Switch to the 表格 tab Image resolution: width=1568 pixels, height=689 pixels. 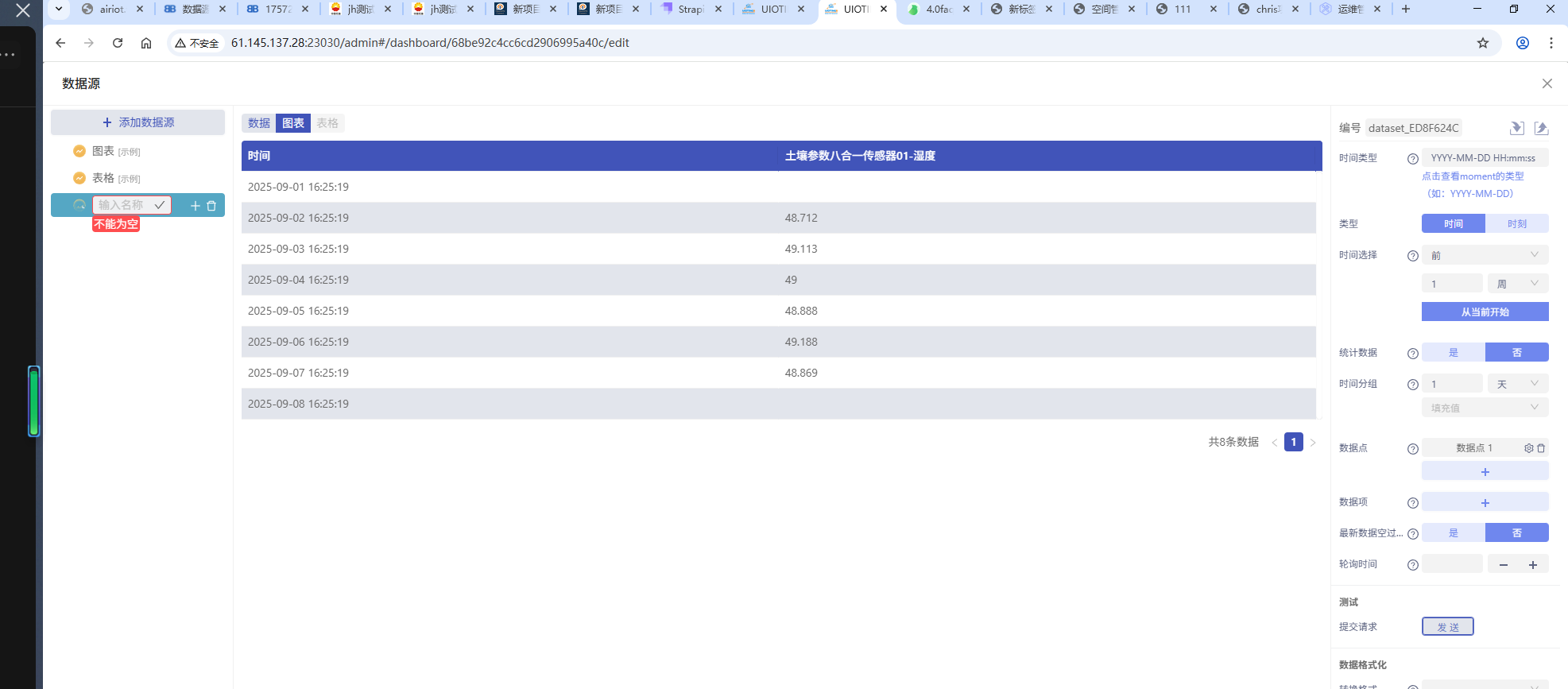pyautogui.click(x=327, y=123)
